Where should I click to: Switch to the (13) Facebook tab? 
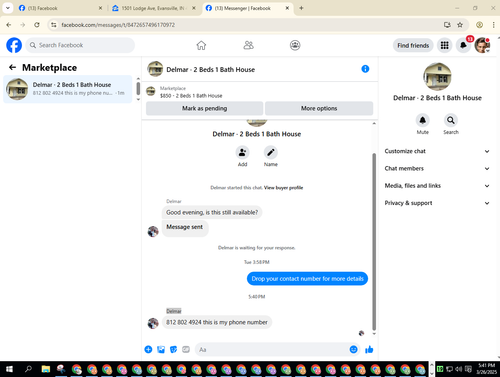(60, 8)
